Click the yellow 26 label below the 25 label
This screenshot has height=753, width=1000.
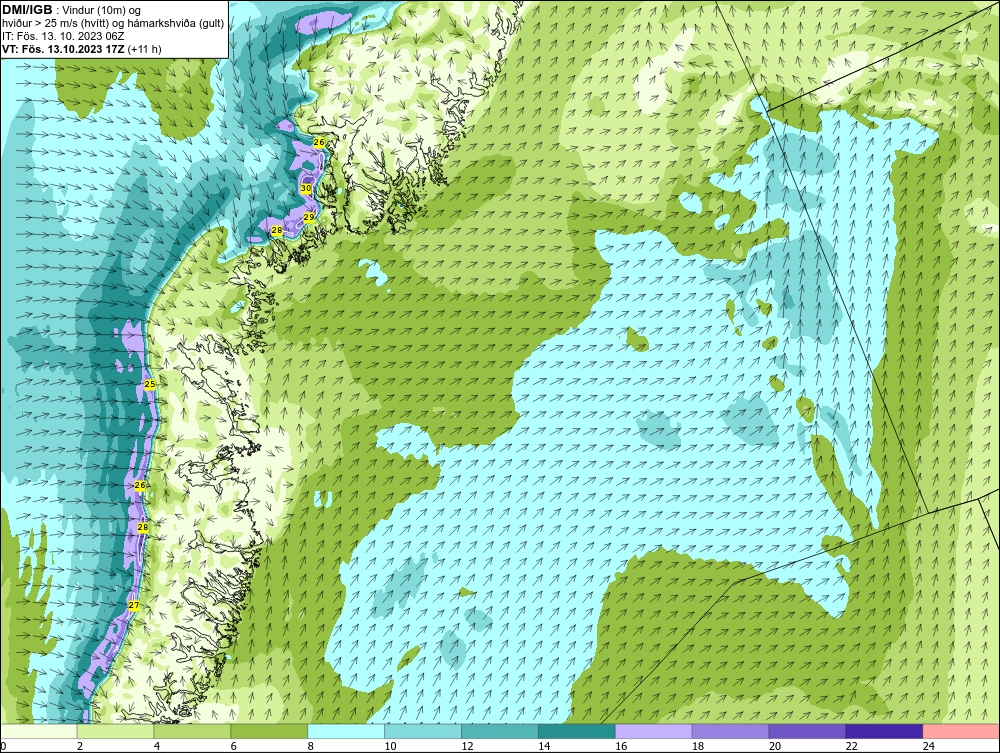pyautogui.click(x=140, y=485)
